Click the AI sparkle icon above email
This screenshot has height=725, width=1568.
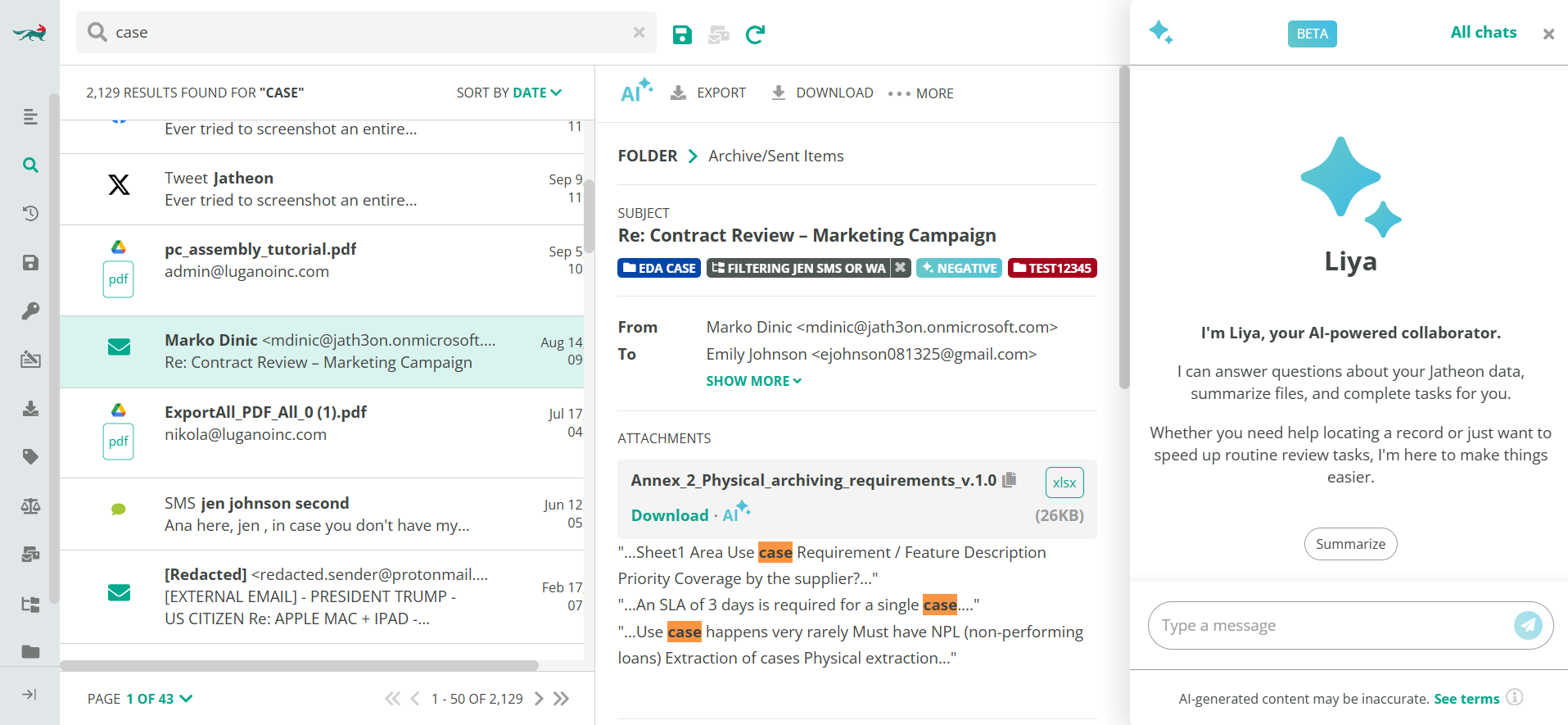[x=636, y=91]
